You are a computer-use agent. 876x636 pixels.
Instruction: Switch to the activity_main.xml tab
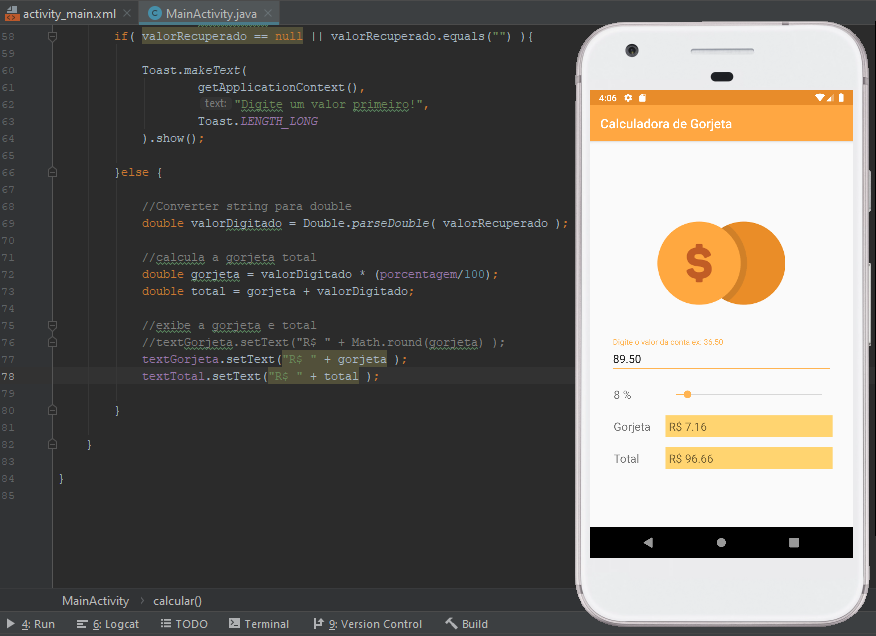pyautogui.click(x=60, y=15)
